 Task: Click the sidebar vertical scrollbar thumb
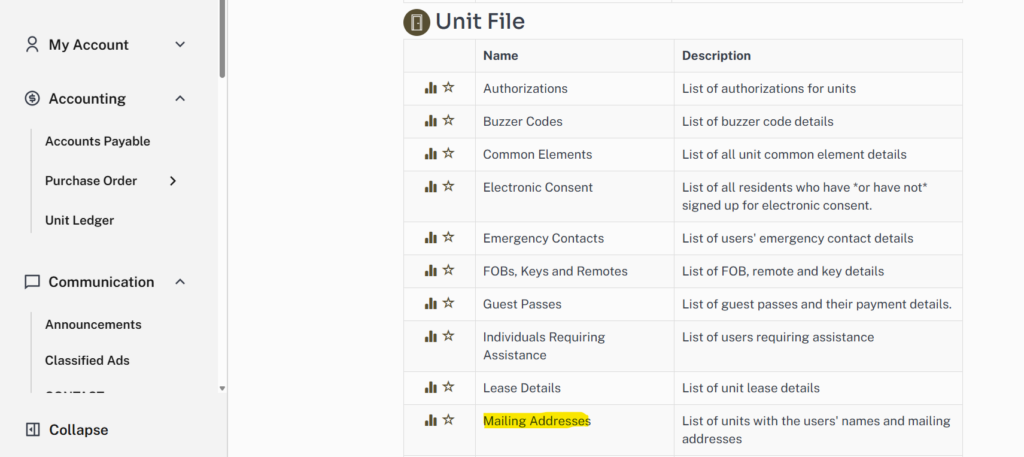(222, 40)
